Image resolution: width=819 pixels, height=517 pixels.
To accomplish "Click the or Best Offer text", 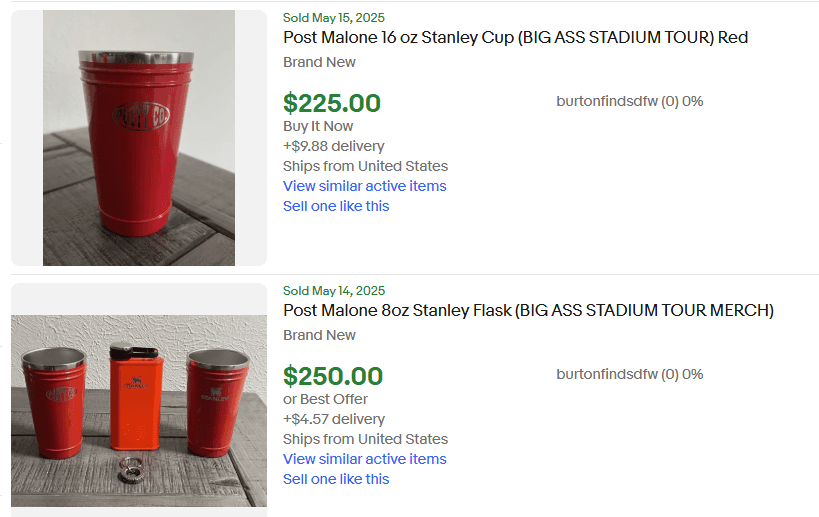I will 325,399.
